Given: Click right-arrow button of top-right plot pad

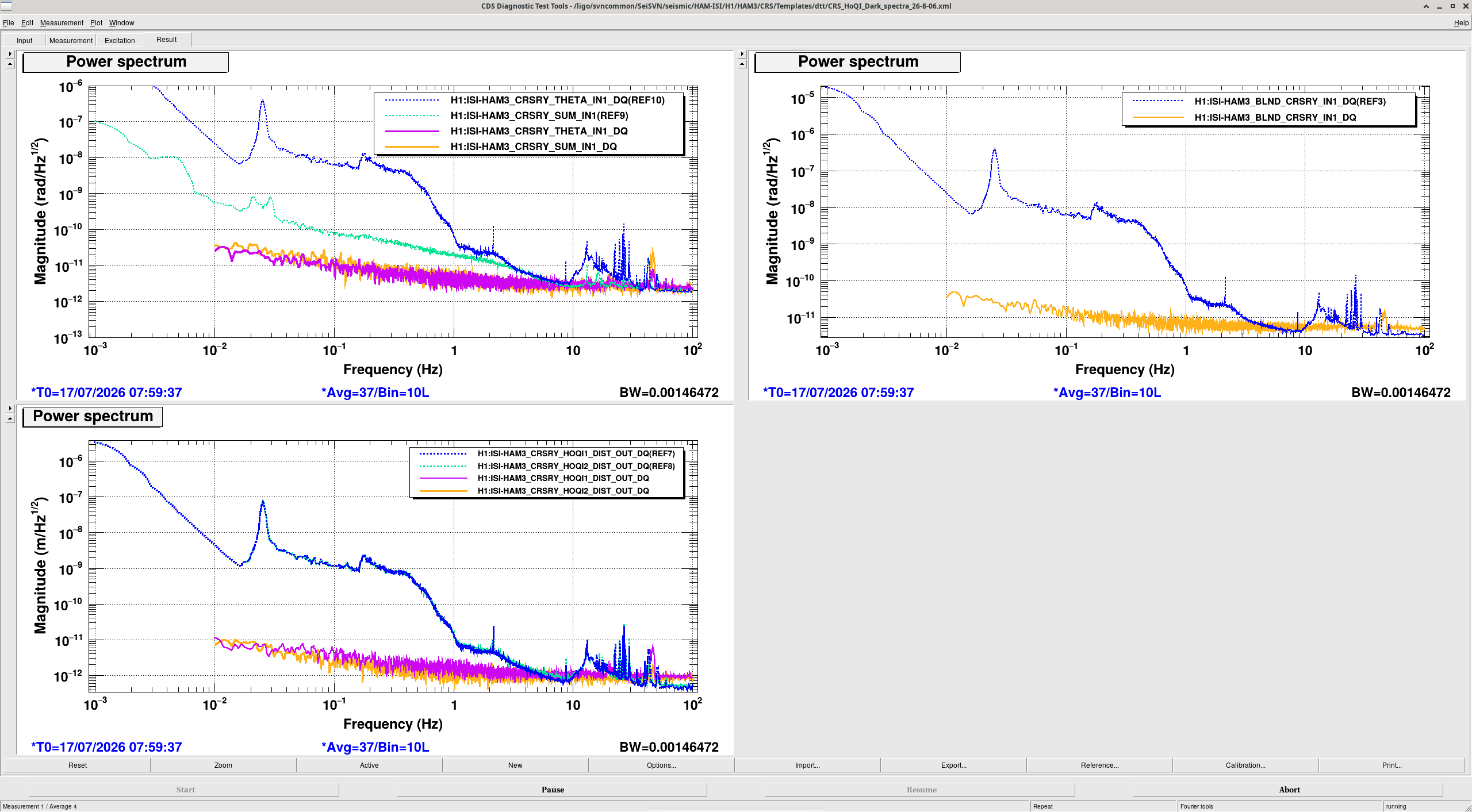Looking at the screenshot, I should [x=742, y=53].
